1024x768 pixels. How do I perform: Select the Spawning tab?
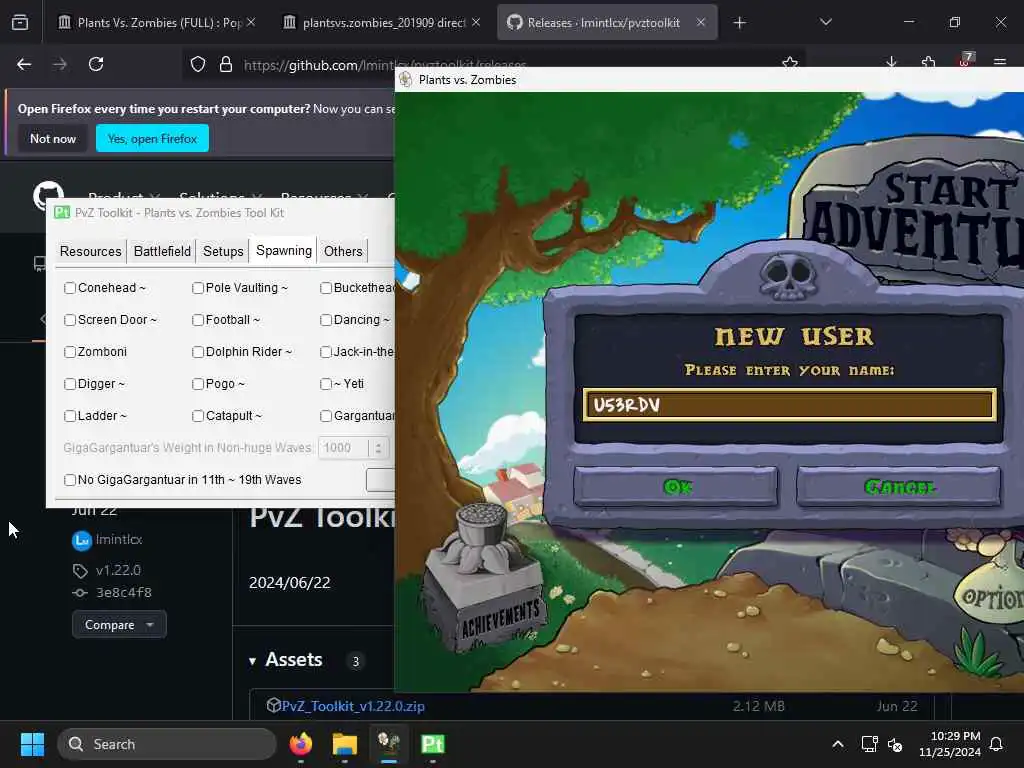(x=284, y=251)
